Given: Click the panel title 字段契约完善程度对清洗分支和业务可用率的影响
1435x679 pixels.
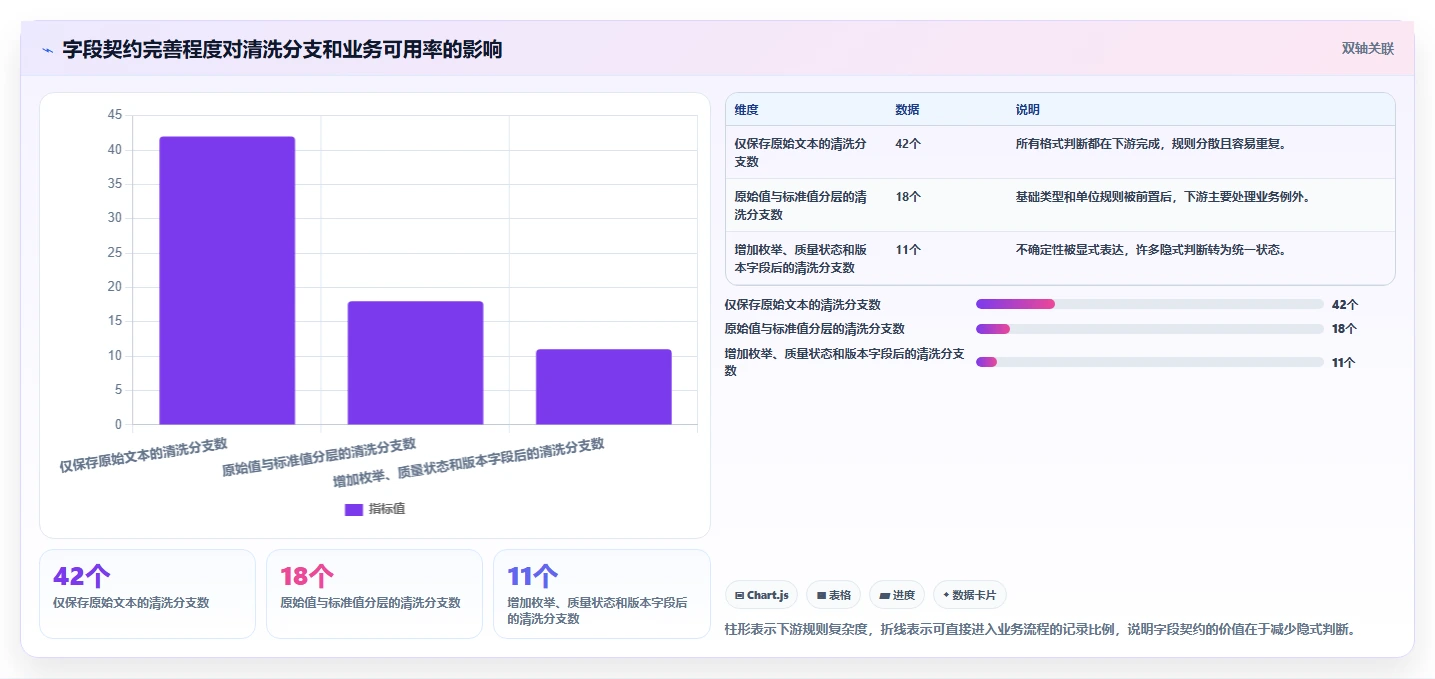Looking at the screenshot, I should (282, 49).
